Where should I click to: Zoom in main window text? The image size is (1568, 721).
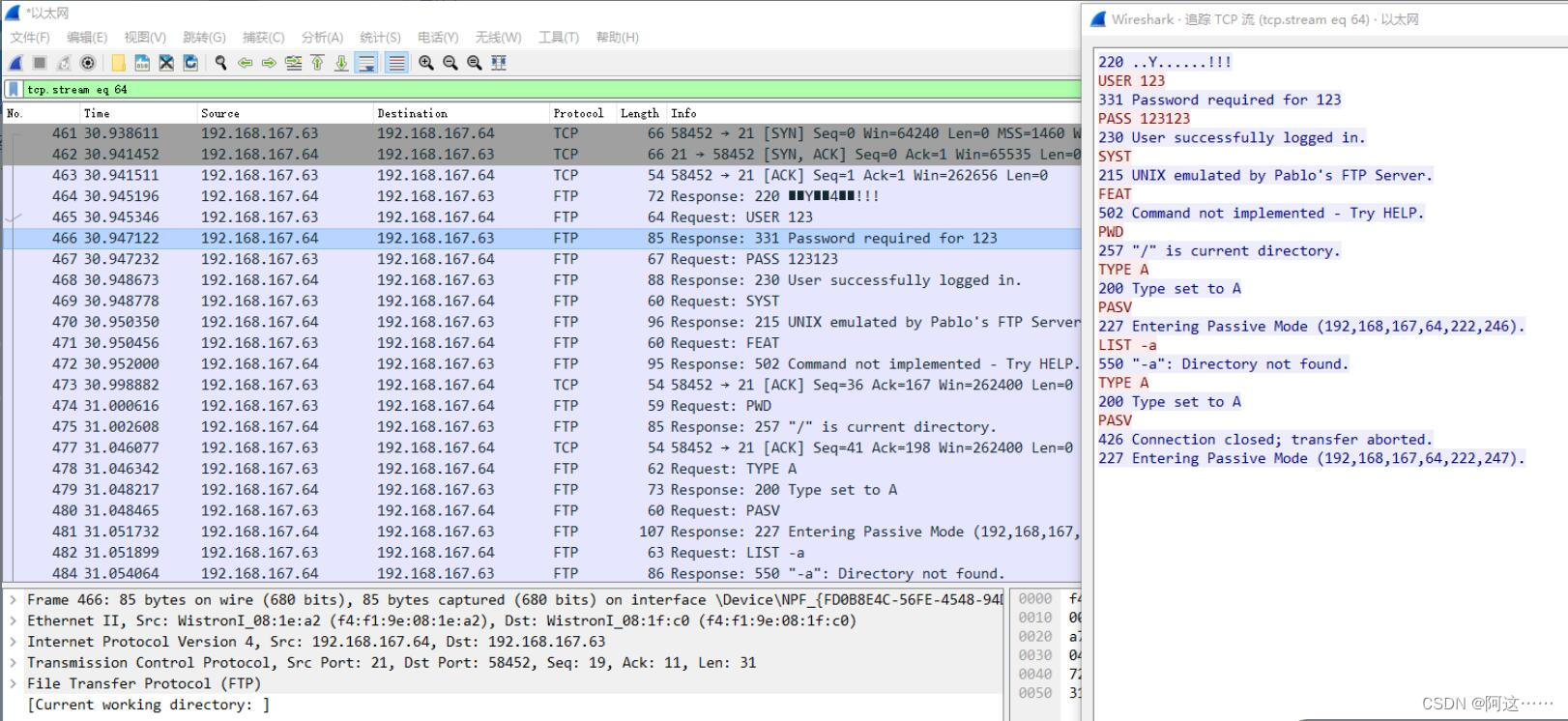[426, 63]
